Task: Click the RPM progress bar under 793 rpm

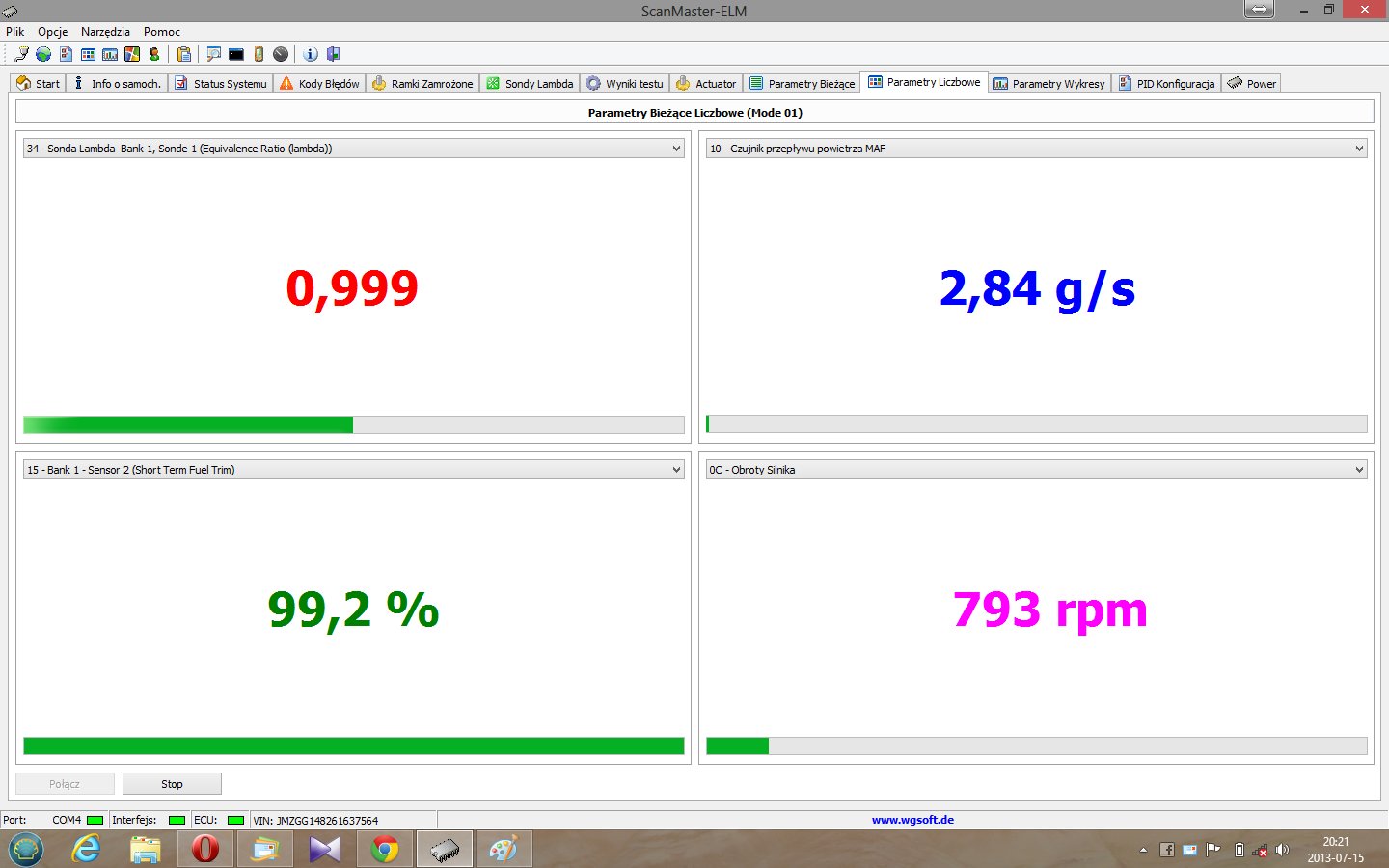Action: [1036, 746]
